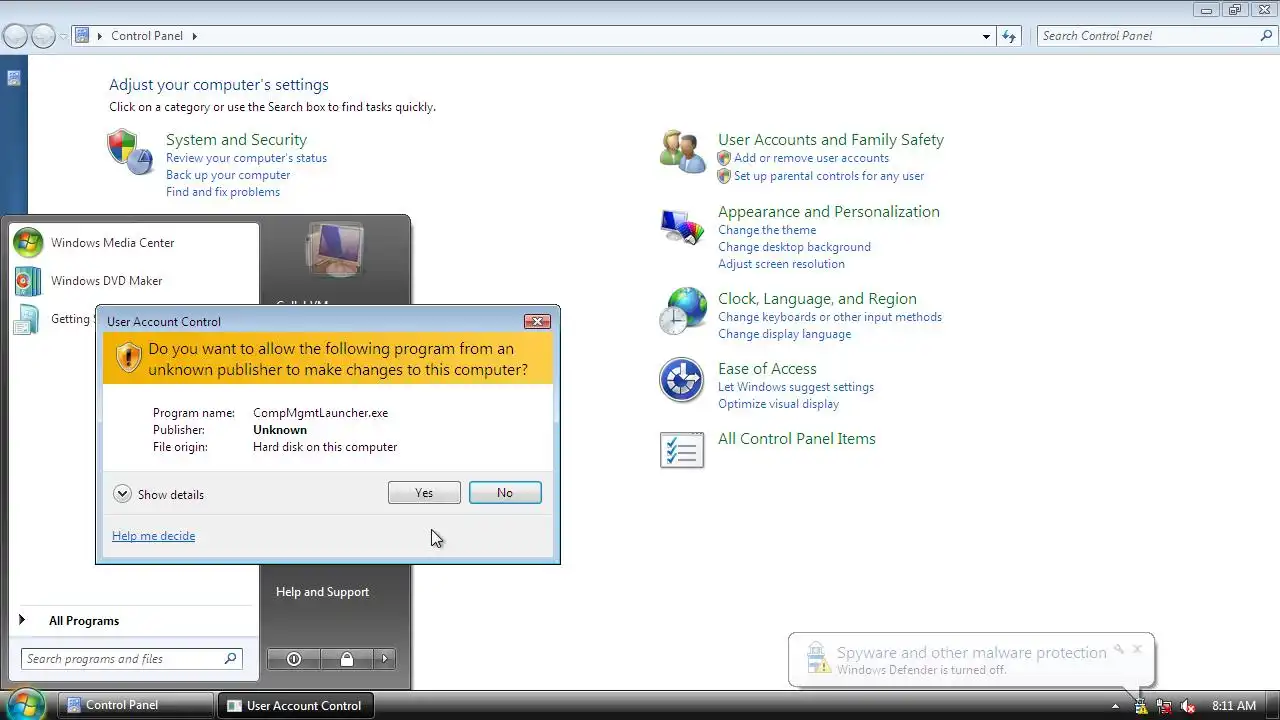The image size is (1280, 720).
Task: Click the Start menu lock button
Action: (x=346, y=659)
